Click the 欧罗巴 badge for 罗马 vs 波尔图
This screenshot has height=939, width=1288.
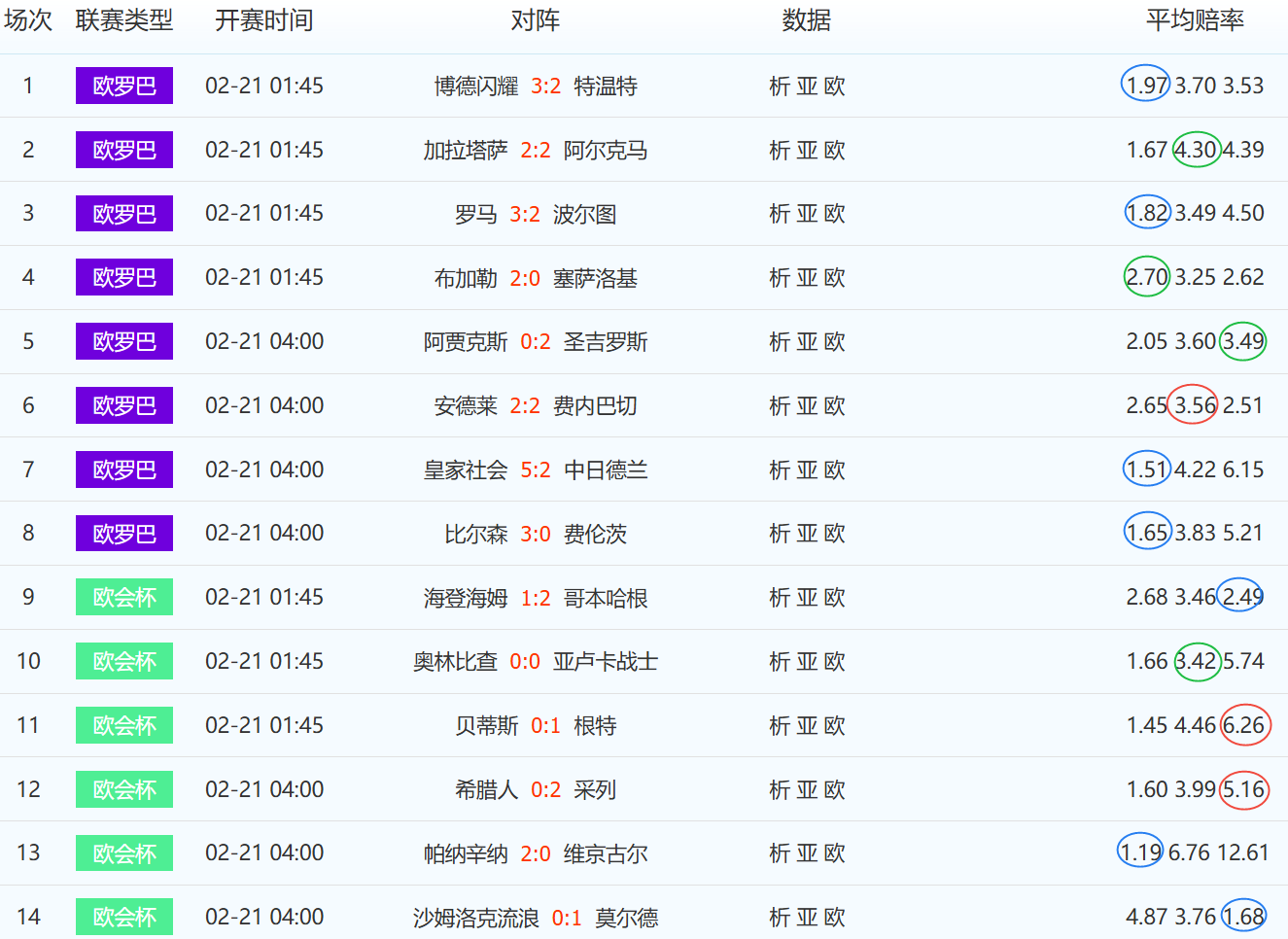(x=124, y=213)
